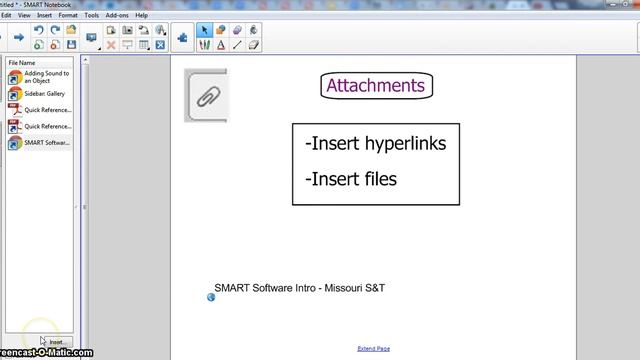This screenshot has width=640, height=360.
Task: Save the notebook file
Action: [x=71, y=45]
